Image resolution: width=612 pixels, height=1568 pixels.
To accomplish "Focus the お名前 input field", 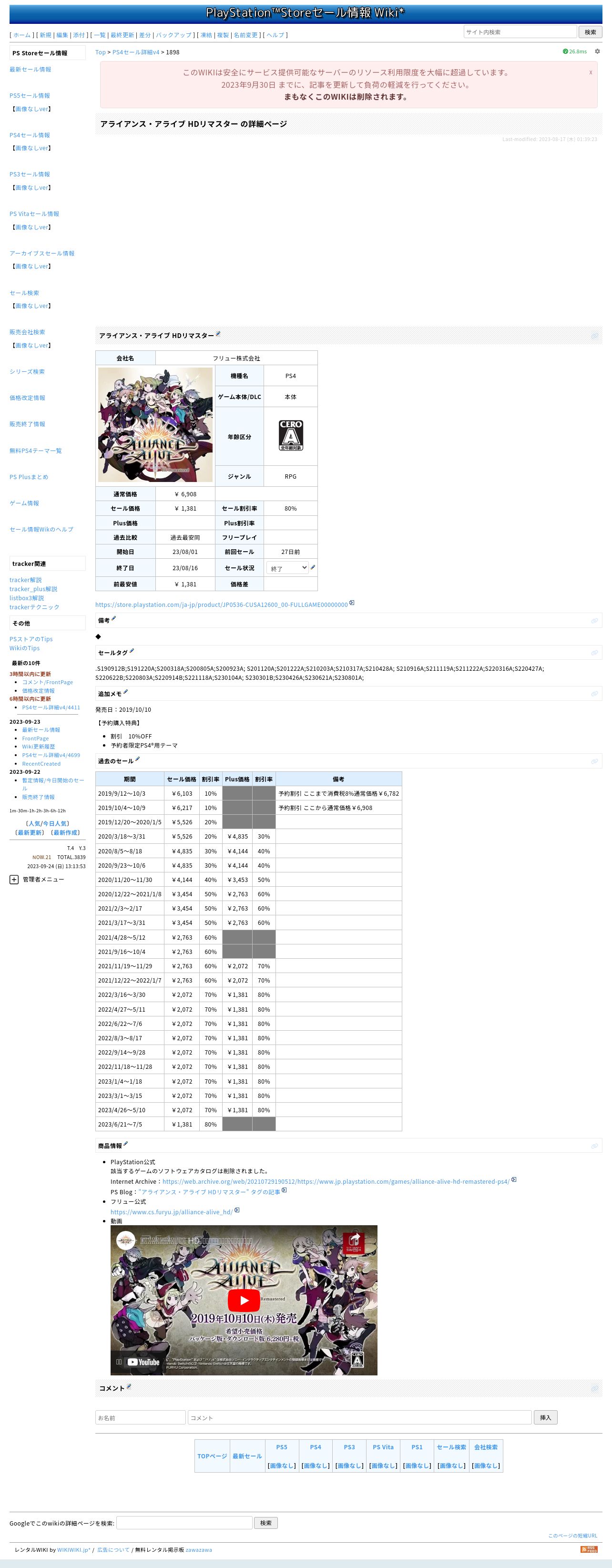I will point(141,1418).
